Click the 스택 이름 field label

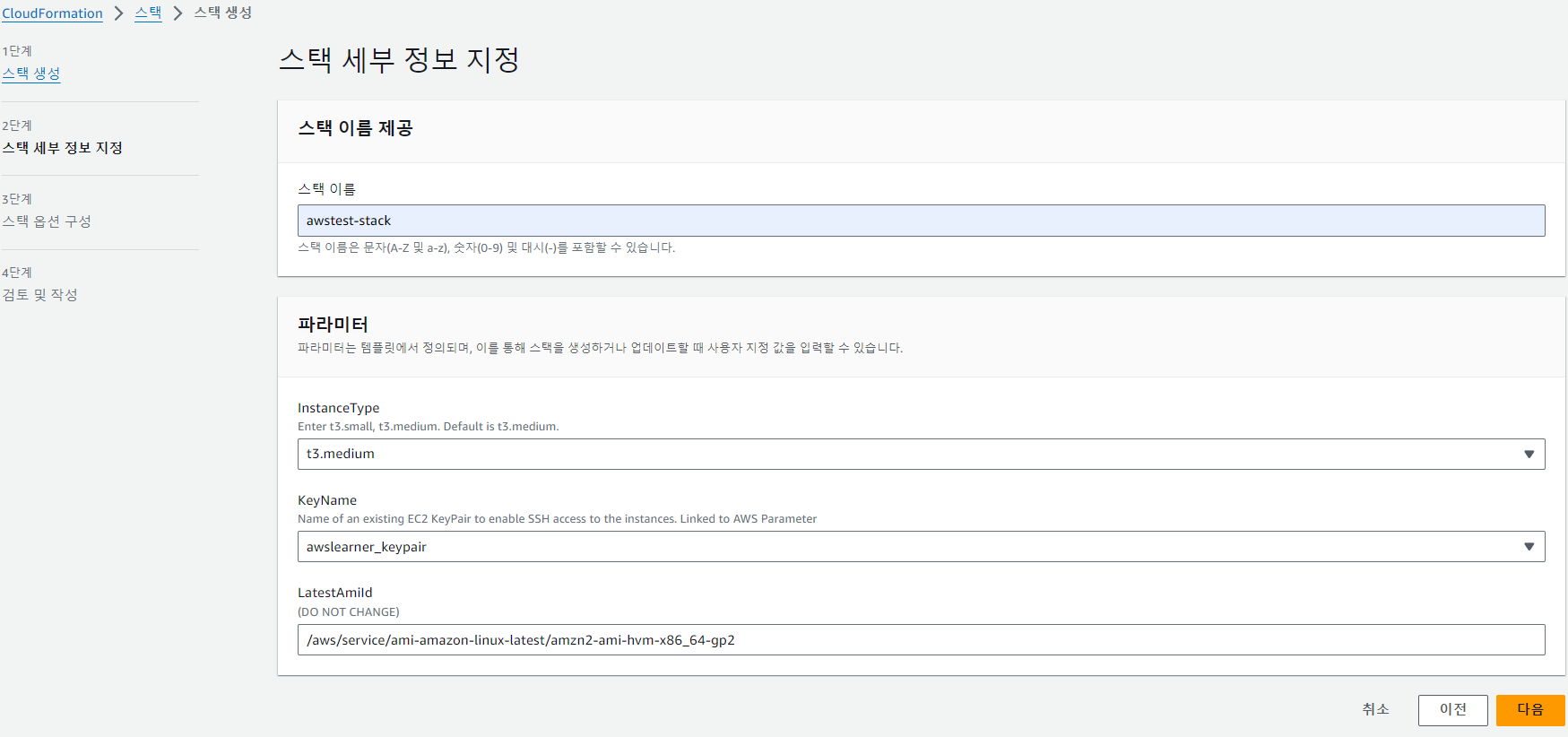[326, 189]
